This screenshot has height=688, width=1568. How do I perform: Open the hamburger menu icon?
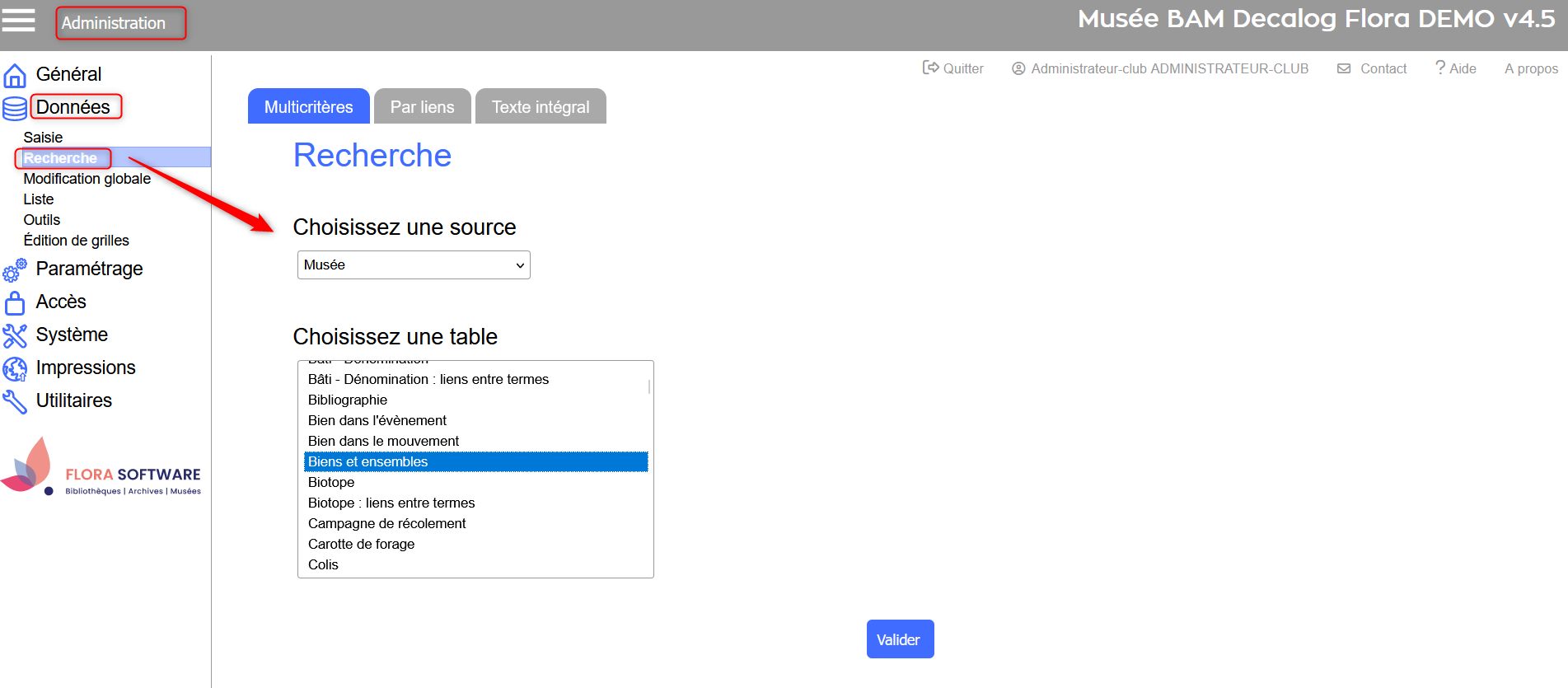point(18,21)
